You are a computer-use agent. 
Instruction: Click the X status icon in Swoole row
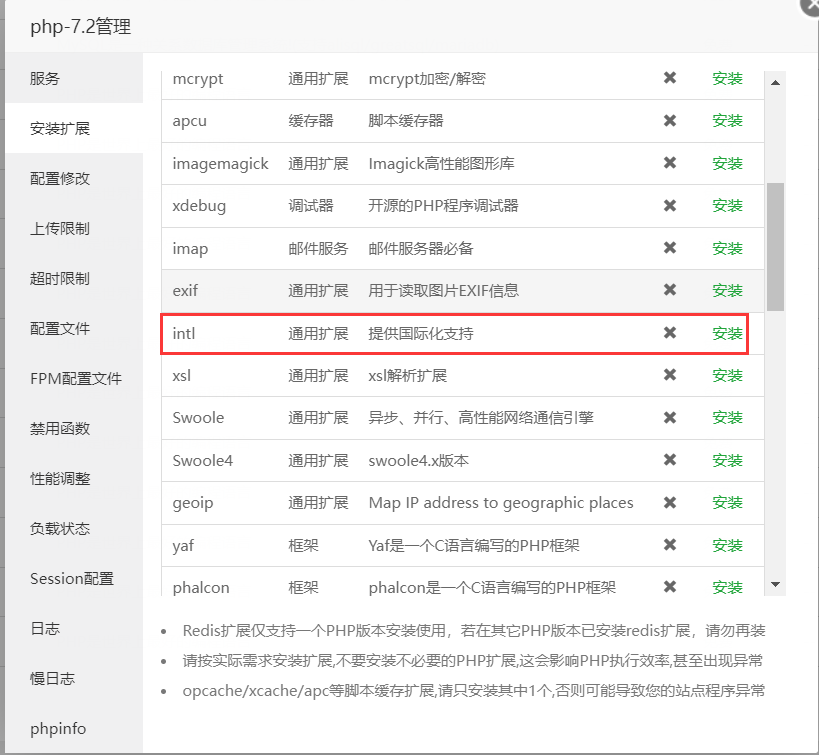click(670, 417)
